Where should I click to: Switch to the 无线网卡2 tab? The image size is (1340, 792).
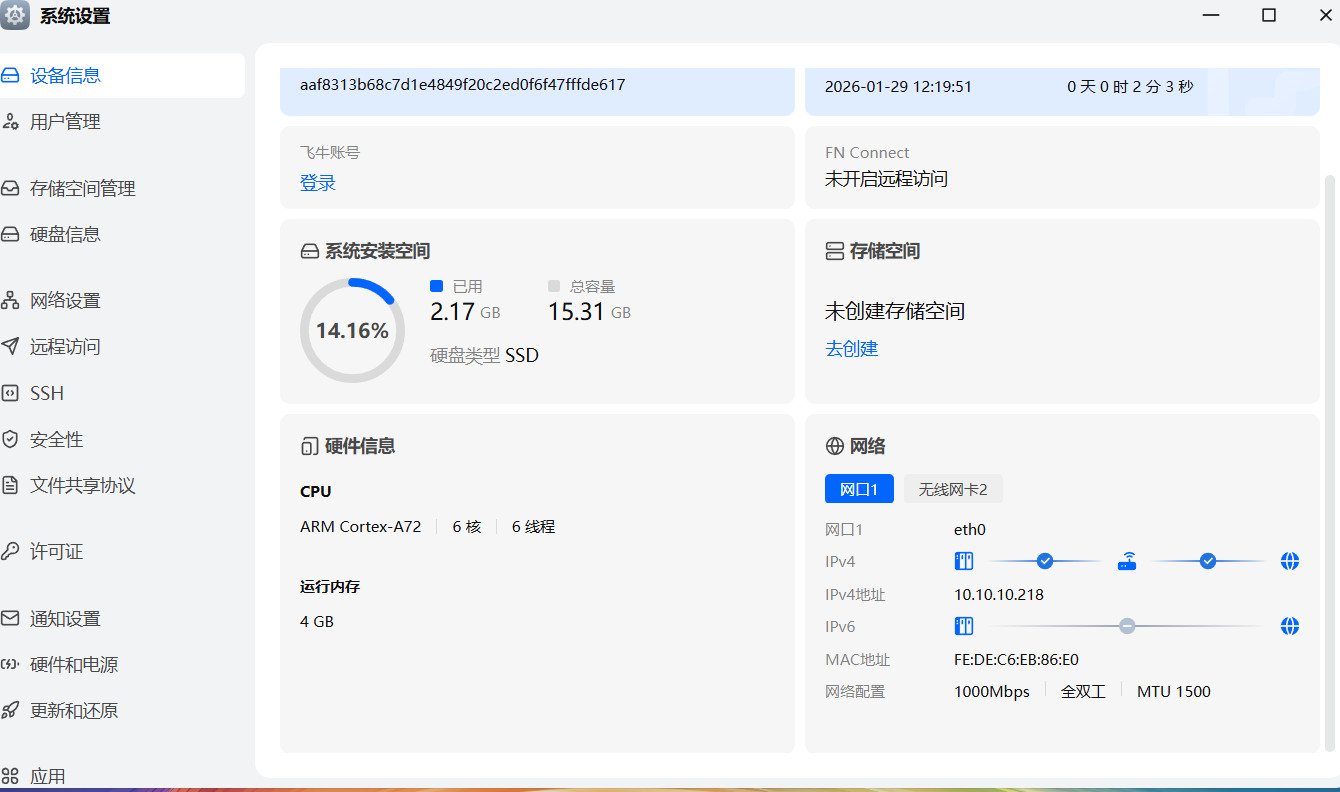click(x=952, y=489)
